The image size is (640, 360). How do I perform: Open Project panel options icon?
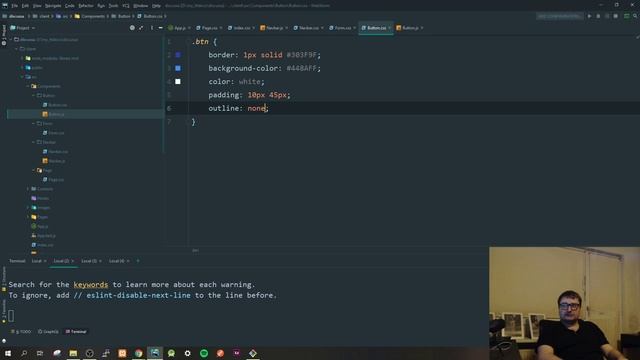pyautogui.click(x=152, y=28)
